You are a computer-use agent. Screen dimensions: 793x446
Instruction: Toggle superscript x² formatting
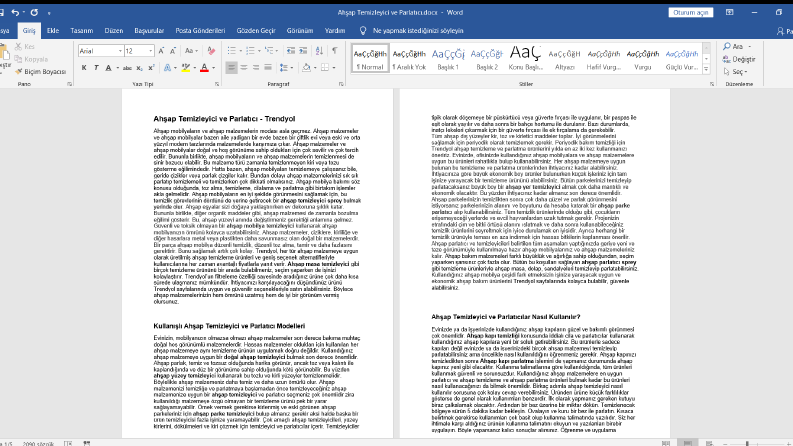point(151,67)
